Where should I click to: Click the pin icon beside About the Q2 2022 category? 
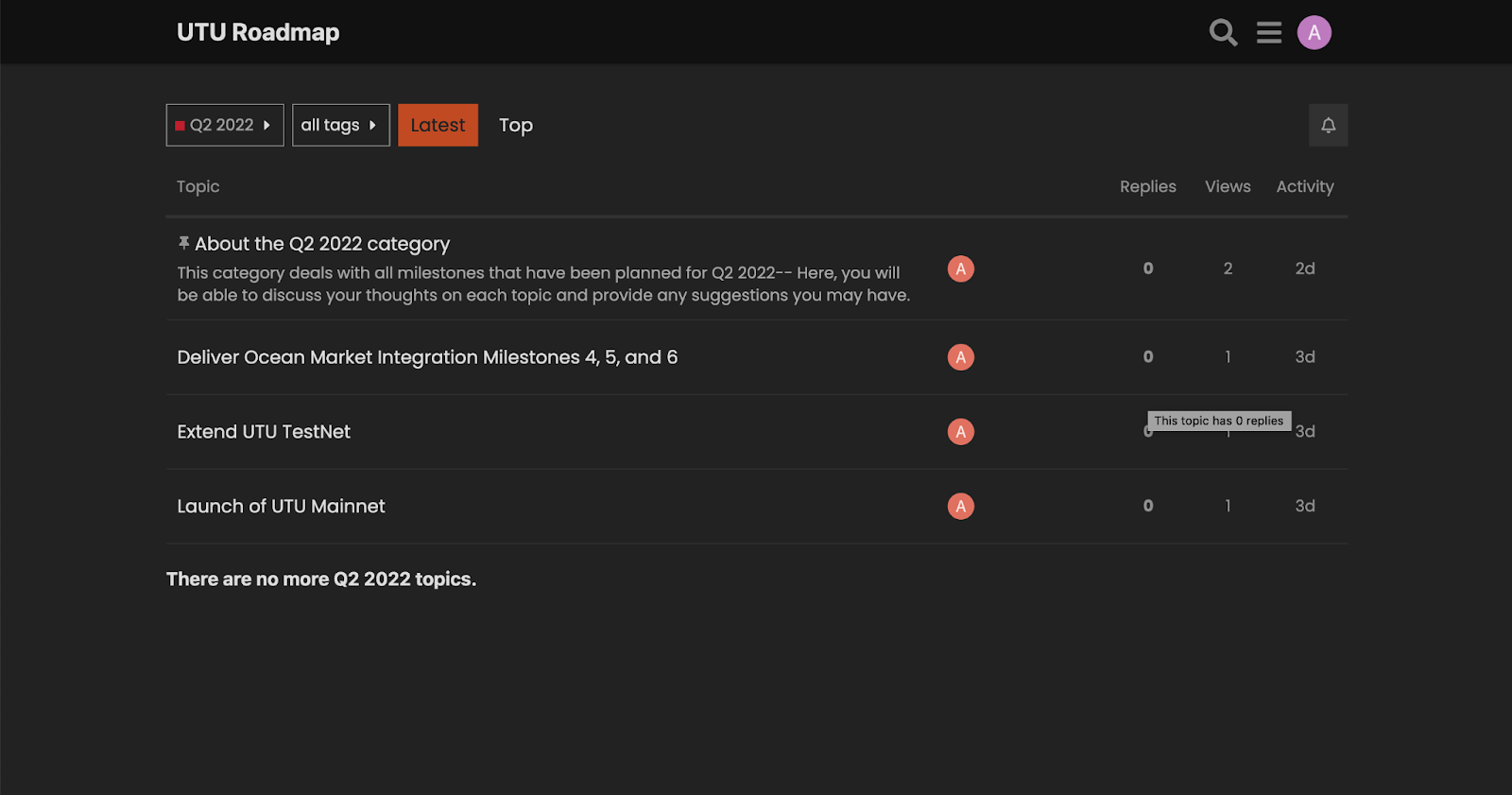[x=184, y=243]
